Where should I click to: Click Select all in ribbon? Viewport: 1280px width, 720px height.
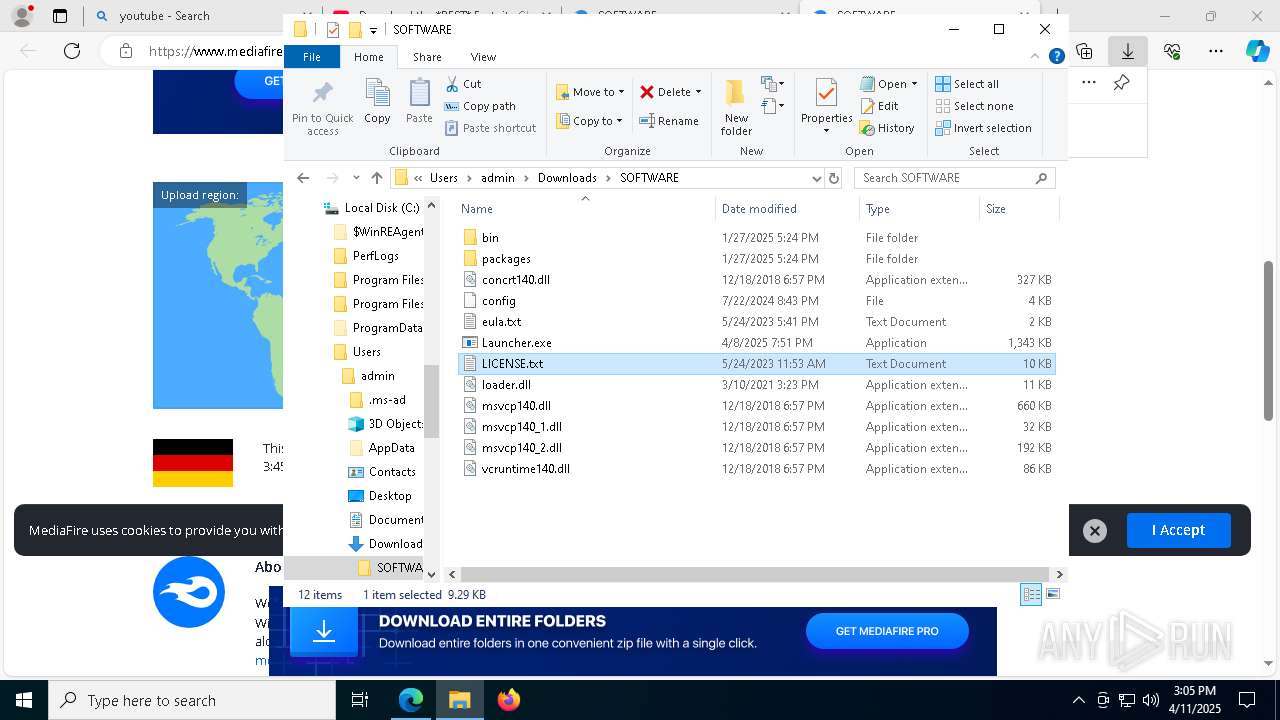967,84
